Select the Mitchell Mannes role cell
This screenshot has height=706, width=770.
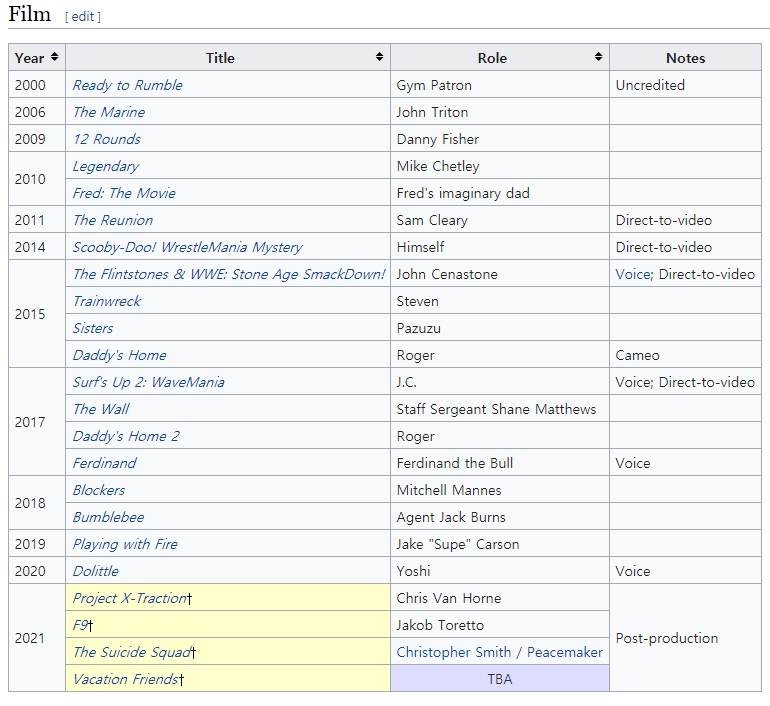500,490
